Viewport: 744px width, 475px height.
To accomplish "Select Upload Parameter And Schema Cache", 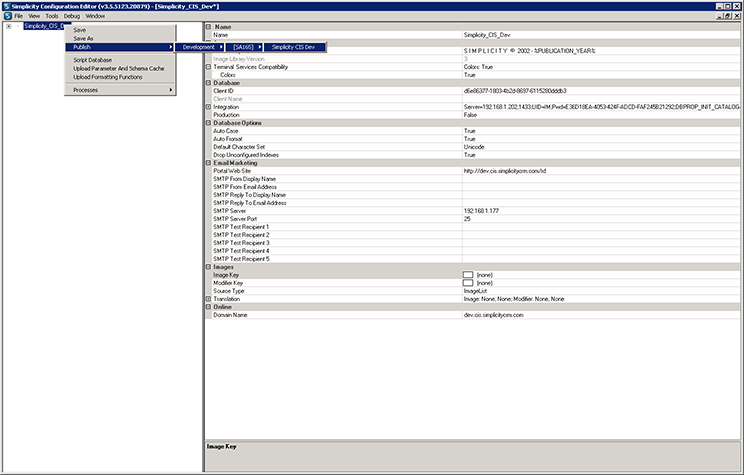I will click(x=120, y=69).
